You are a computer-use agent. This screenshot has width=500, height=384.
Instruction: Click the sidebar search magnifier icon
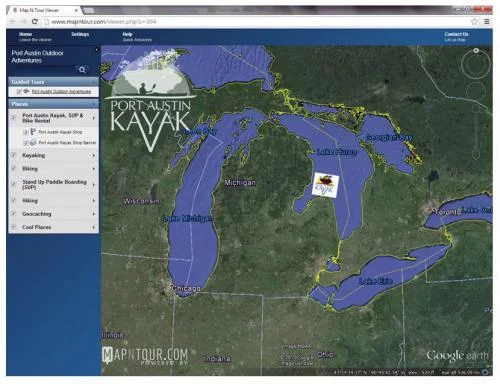(x=82, y=70)
